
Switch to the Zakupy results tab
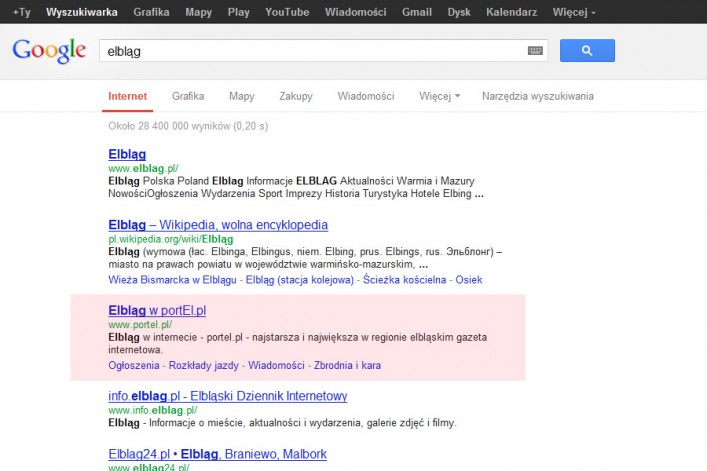click(x=296, y=96)
